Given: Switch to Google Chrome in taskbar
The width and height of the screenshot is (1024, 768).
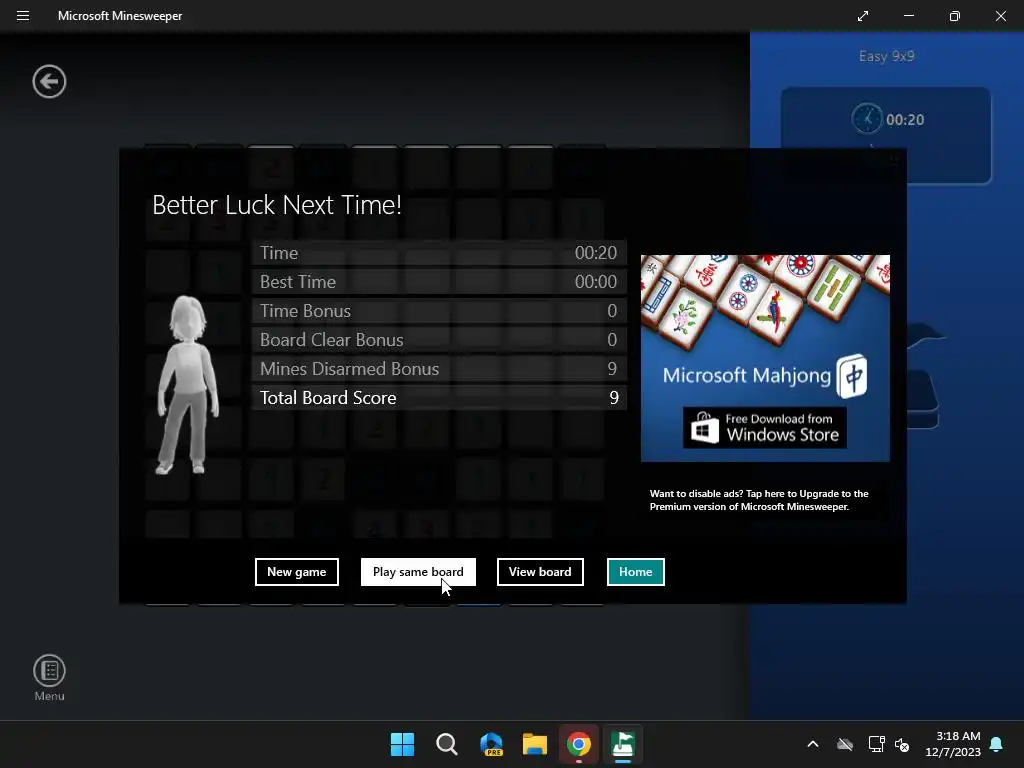Looking at the screenshot, I should pyautogui.click(x=579, y=744).
